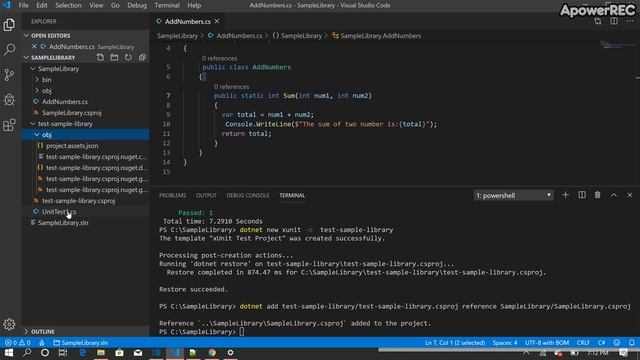Click the New Folder icon in SAMPLELIBRARY header
This screenshot has width=640, height=360.
coord(114,58)
